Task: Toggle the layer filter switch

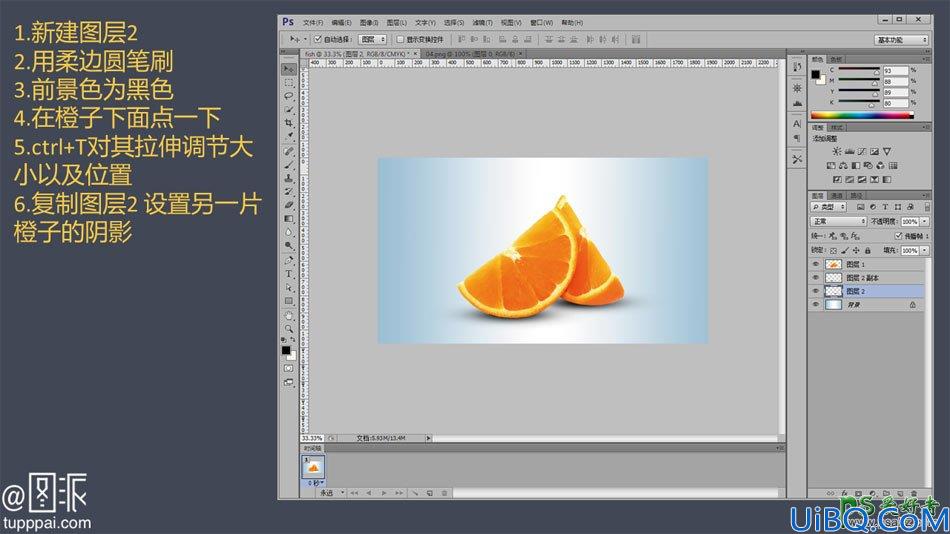Action: pyautogui.click(x=927, y=207)
